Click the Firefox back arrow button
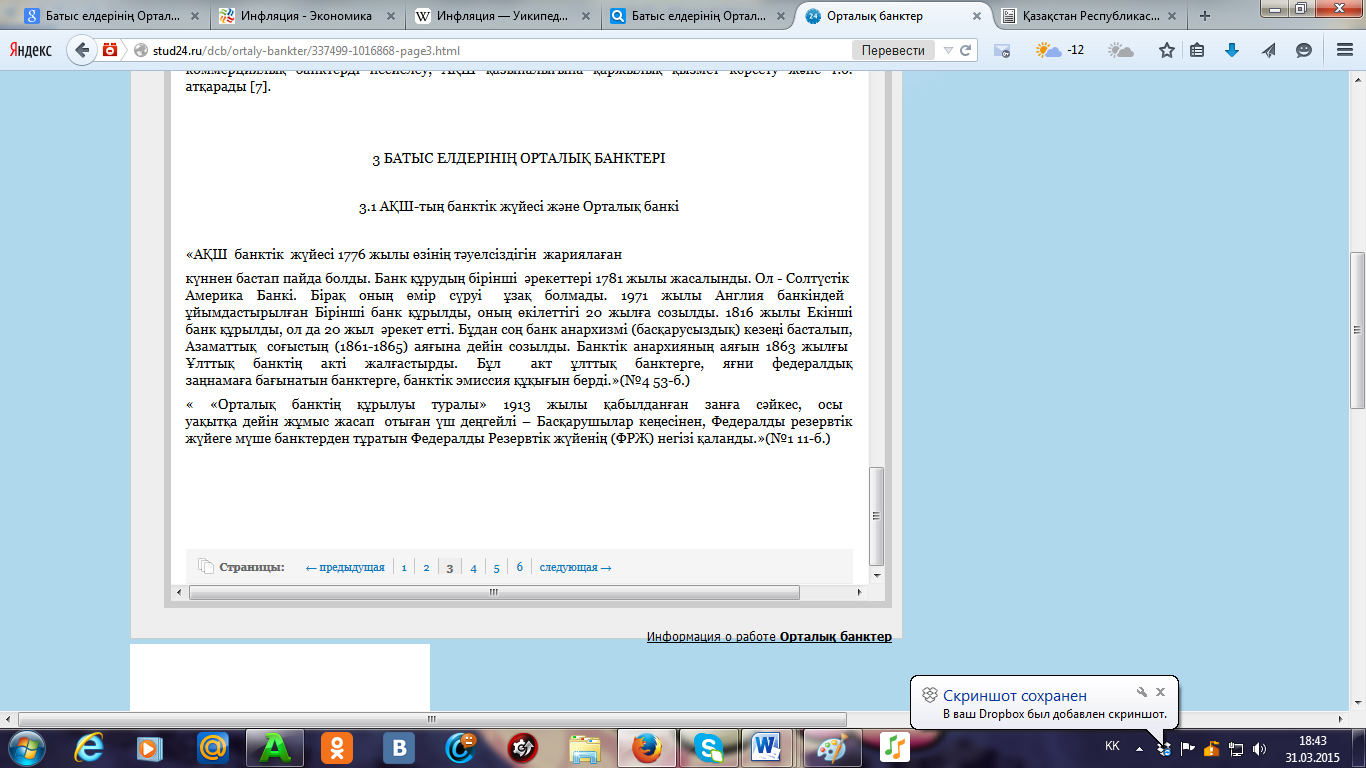Screen dimensions: 1366x768 (x=82, y=50)
